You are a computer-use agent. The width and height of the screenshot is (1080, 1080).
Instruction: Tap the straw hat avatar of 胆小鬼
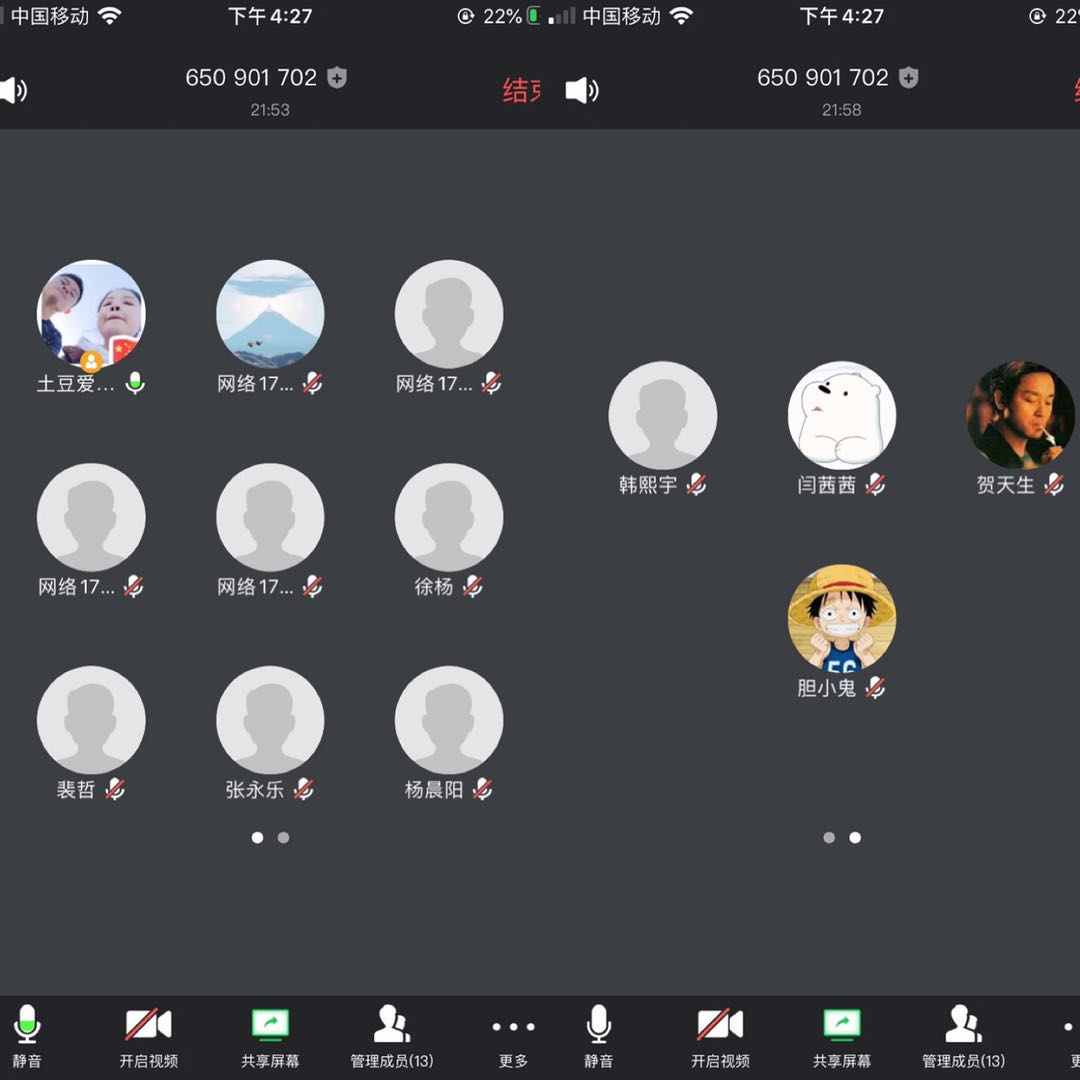click(x=841, y=618)
